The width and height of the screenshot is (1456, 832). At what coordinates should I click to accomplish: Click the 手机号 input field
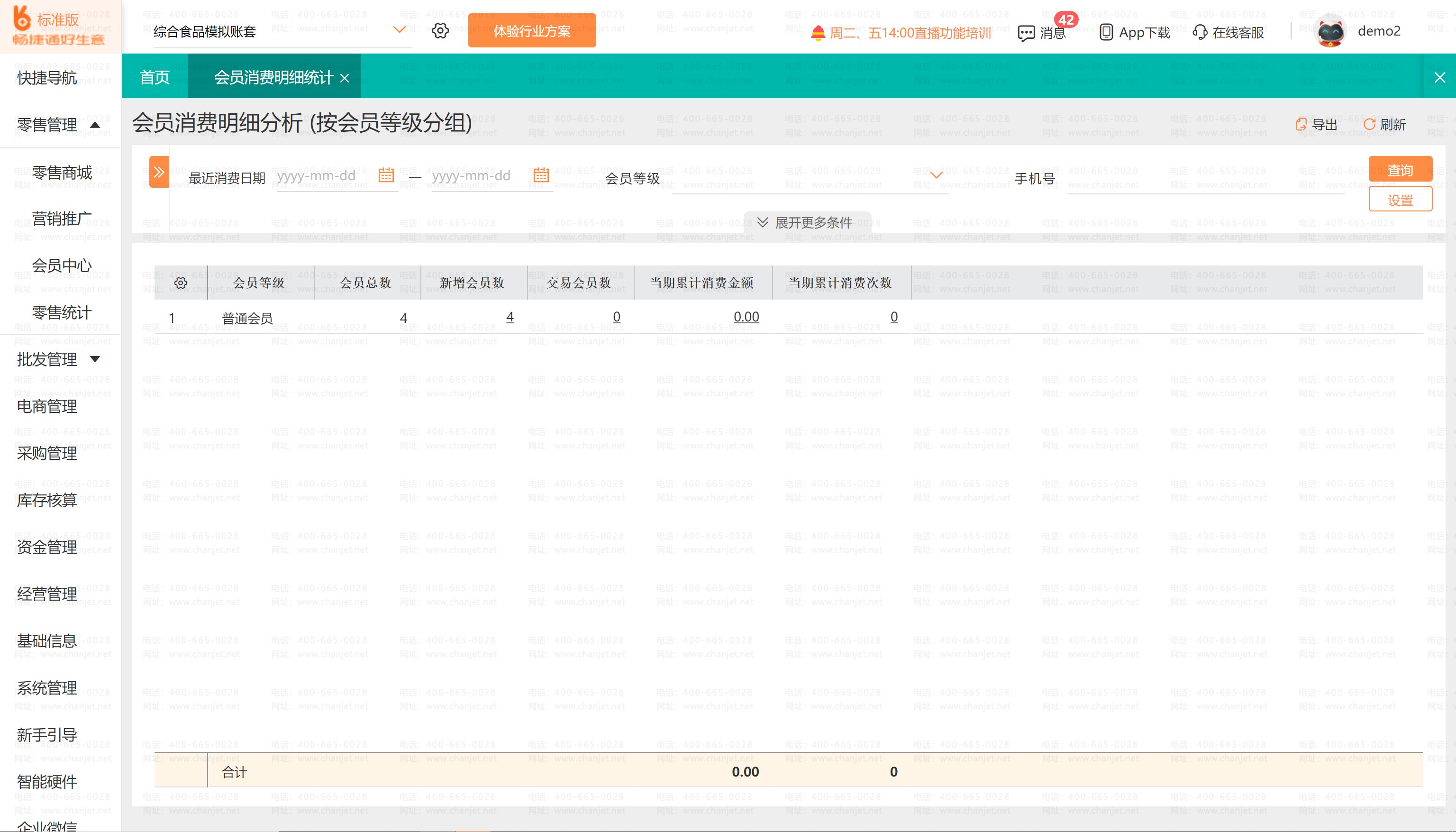[1204, 179]
